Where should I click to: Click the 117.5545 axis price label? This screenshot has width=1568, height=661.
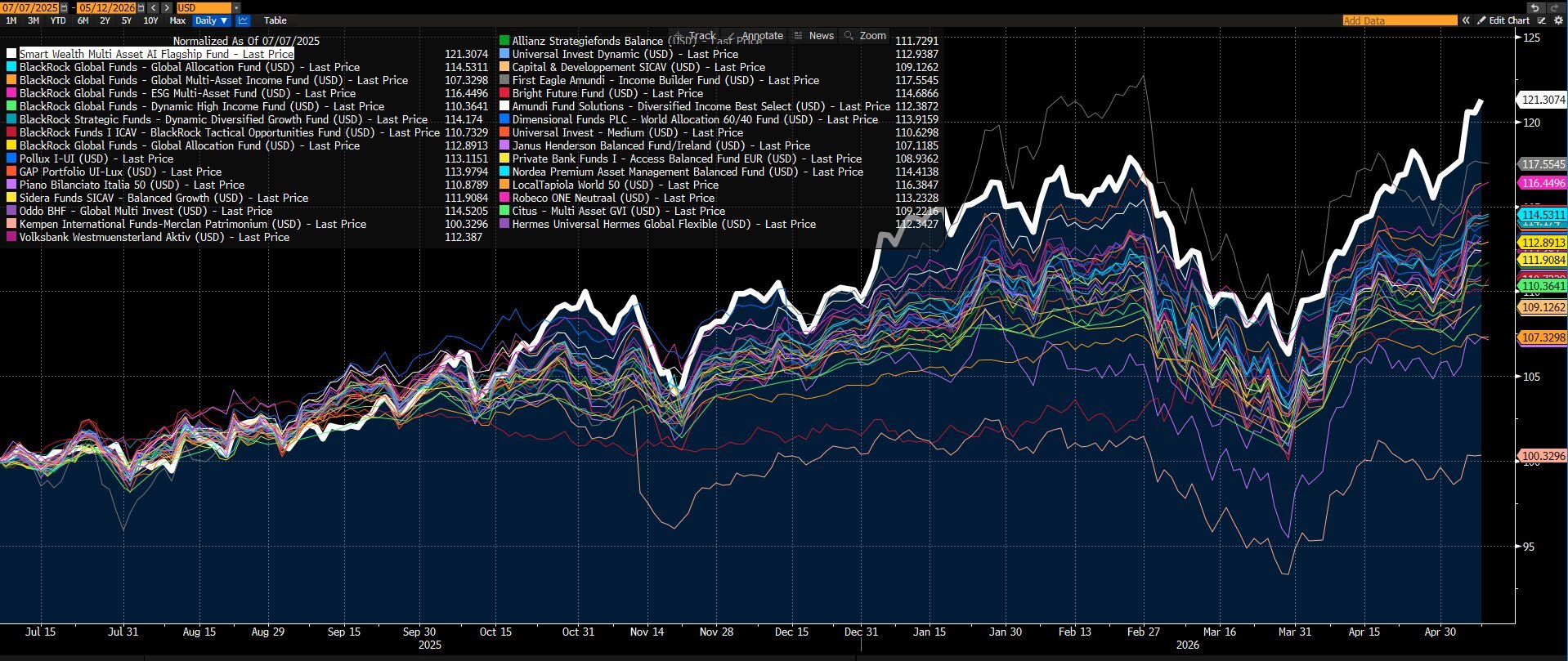(1542, 164)
